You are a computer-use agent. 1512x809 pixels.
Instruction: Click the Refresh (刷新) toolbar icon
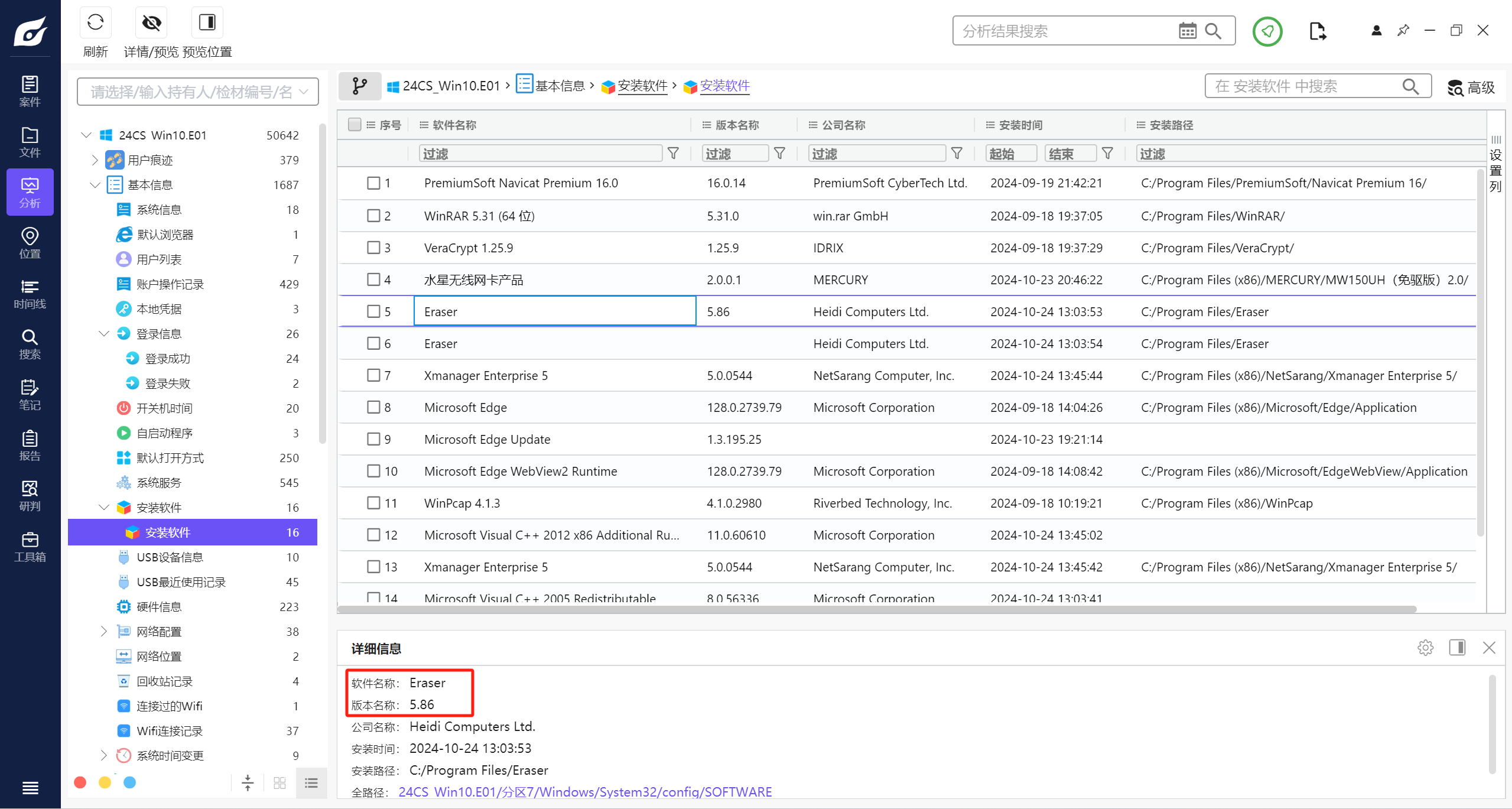point(95,22)
